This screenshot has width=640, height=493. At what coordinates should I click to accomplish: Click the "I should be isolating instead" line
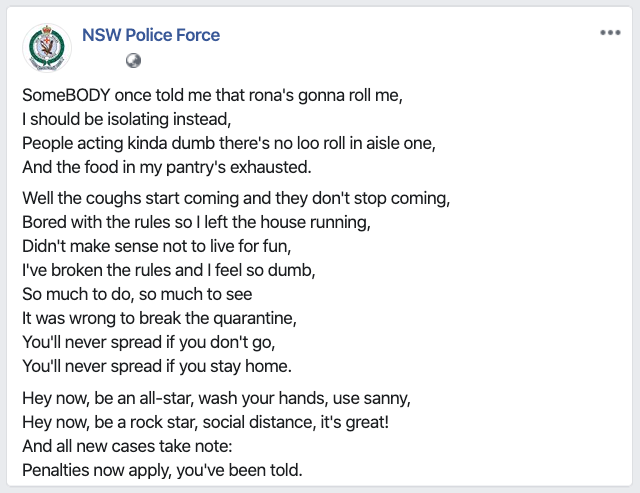127,119
